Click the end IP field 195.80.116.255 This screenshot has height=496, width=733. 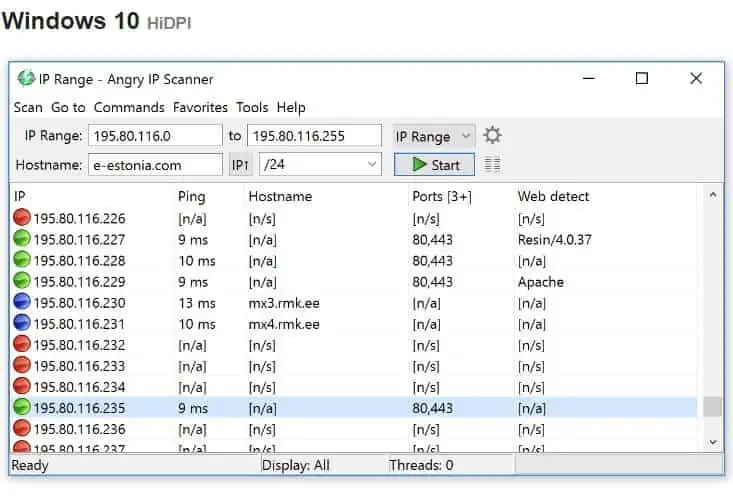click(x=314, y=136)
